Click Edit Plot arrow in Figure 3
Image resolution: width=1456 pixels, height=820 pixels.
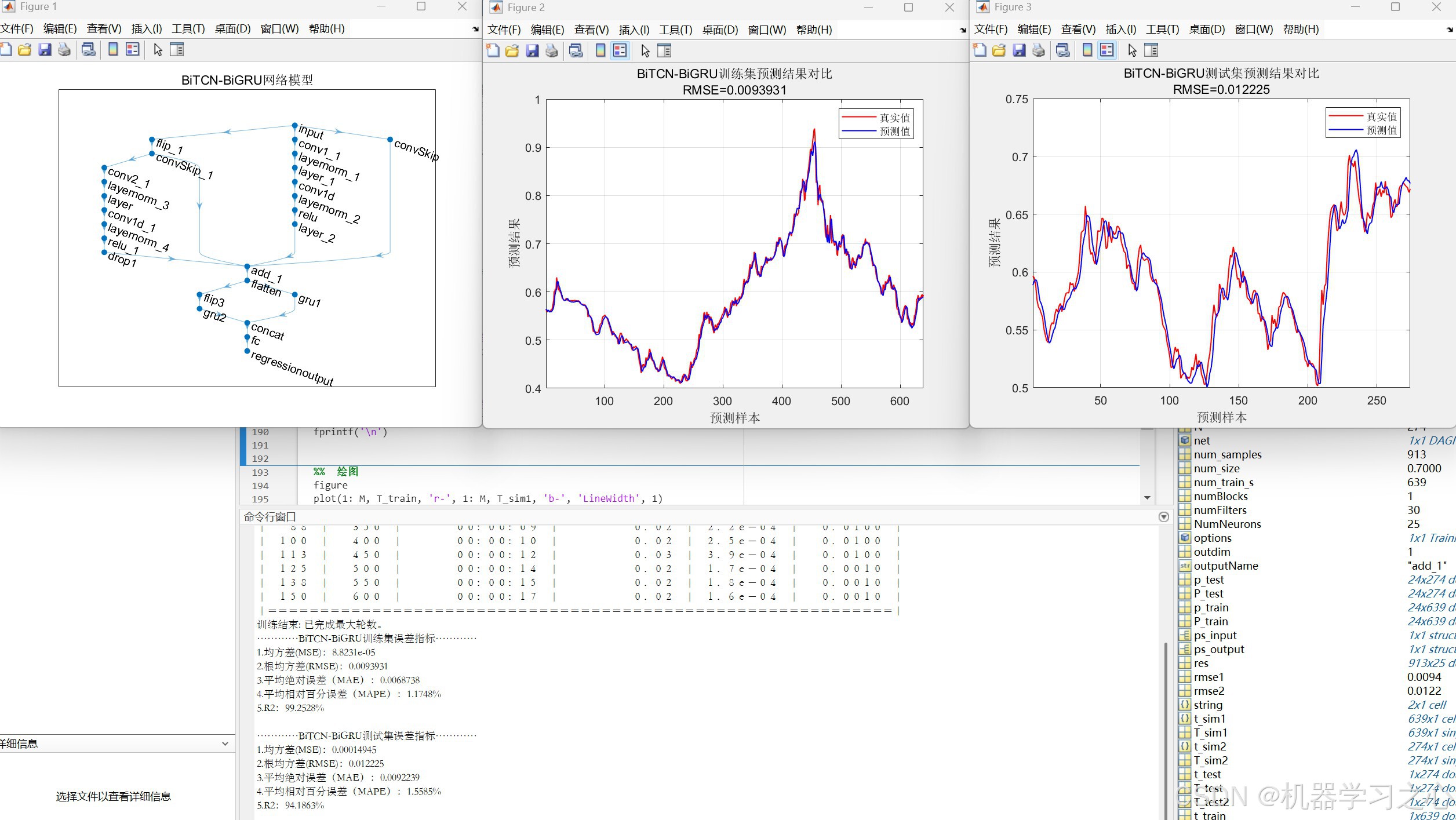point(1132,50)
